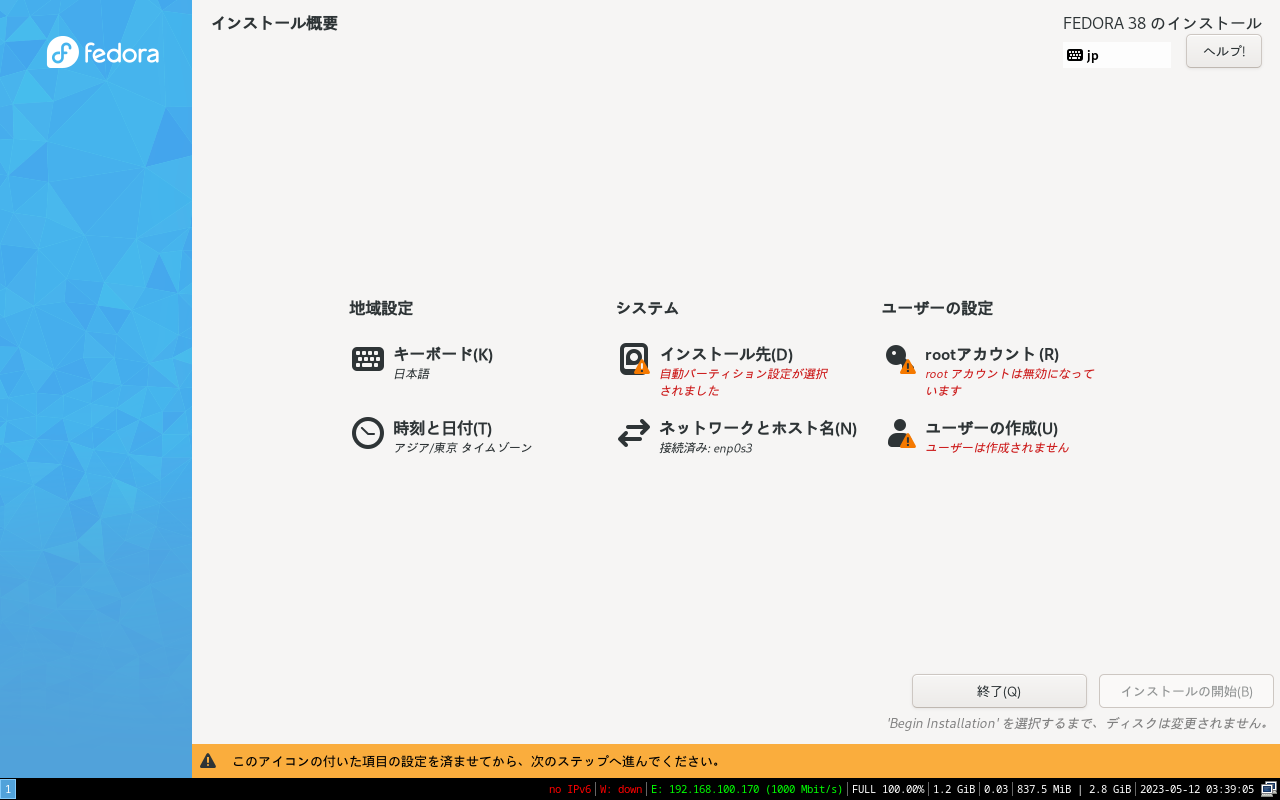Click the 1.2 GiB status entry
Screen dimensions: 1280x800
click(x=954, y=789)
